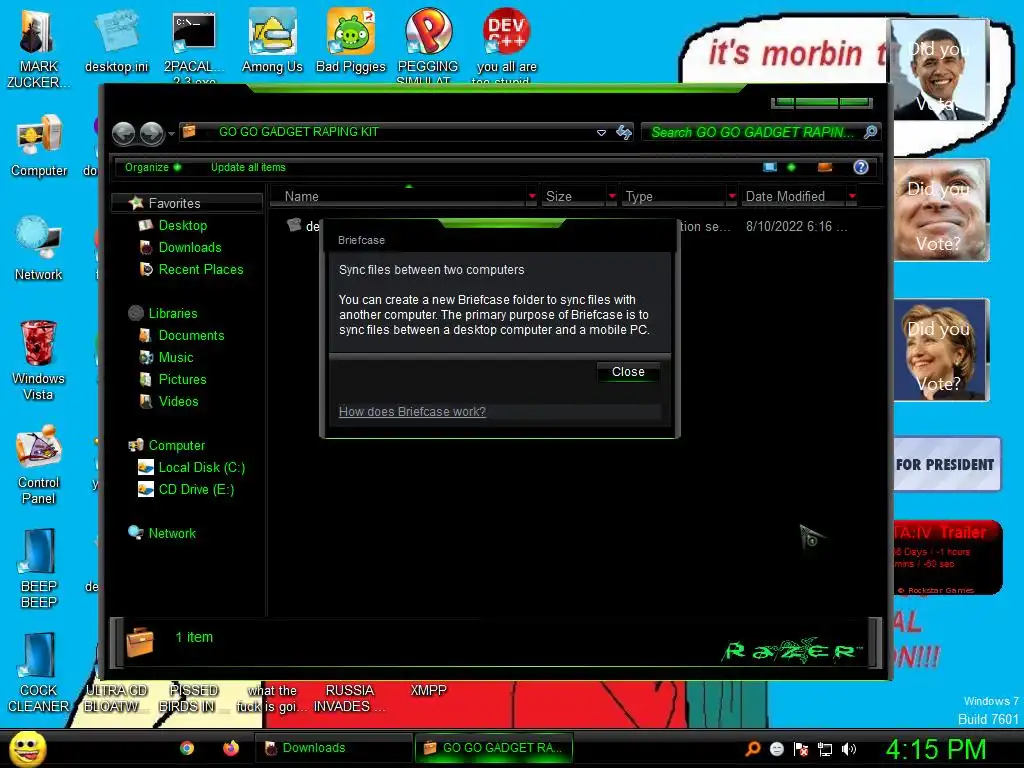Close the Briefcase dialog with Close button

[628, 372]
